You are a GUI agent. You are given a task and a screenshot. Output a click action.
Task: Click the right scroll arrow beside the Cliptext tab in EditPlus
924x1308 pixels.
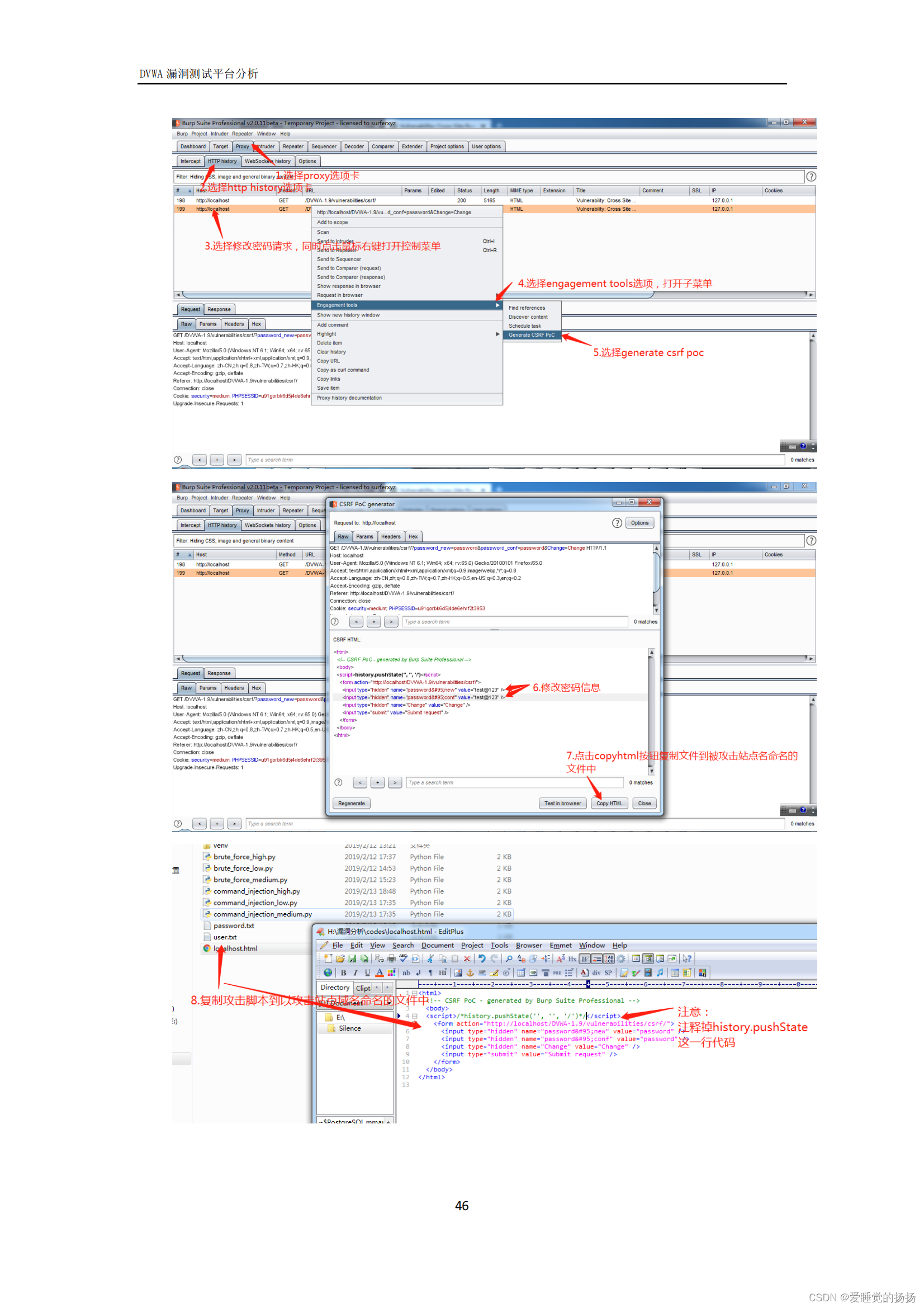coord(387,987)
